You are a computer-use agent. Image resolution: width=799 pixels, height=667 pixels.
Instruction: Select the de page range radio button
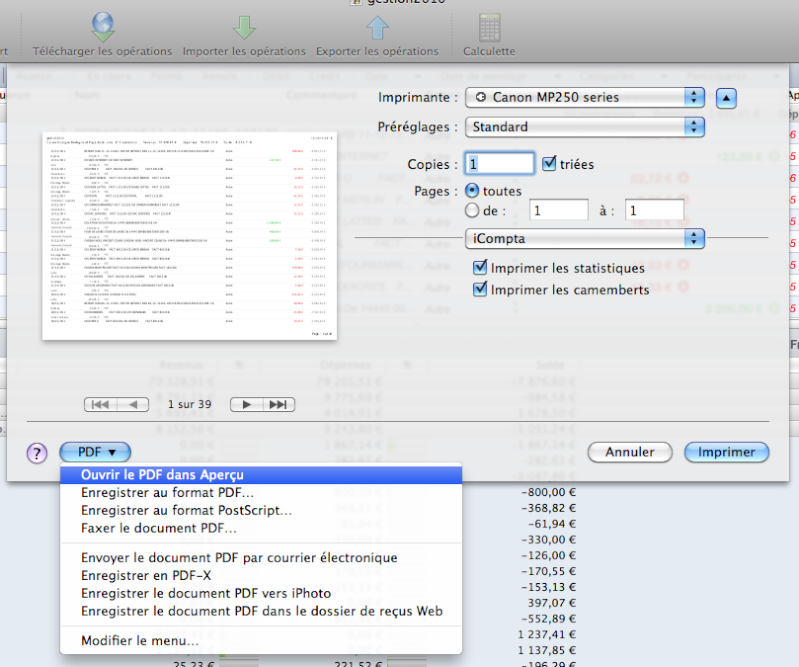472,210
